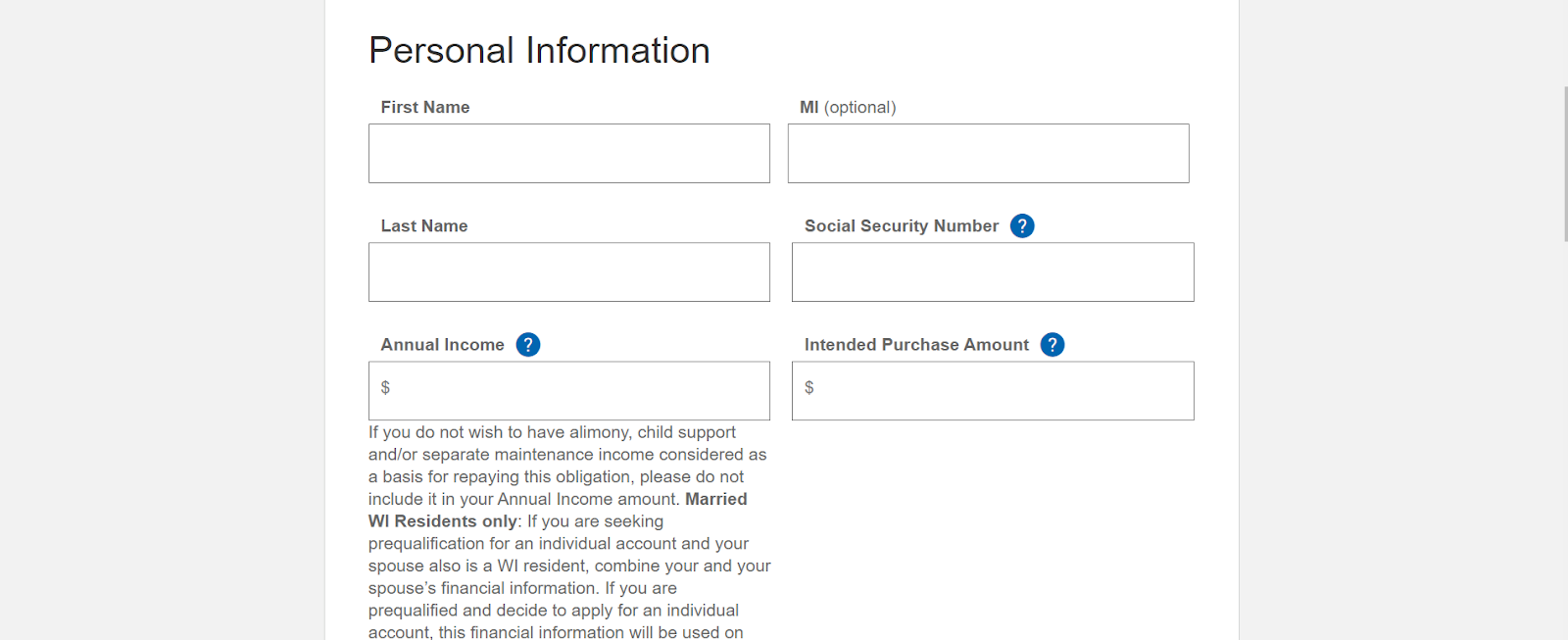
Task: Show help for Intended Purchase Amount
Action: (x=1053, y=345)
